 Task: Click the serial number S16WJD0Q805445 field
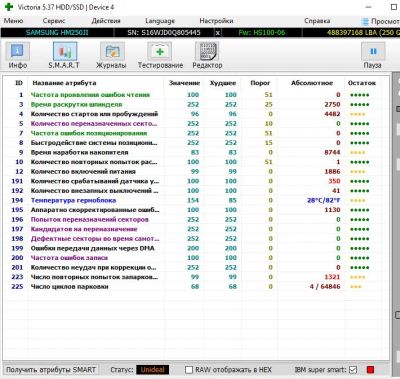pyautogui.click(x=164, y=33)
